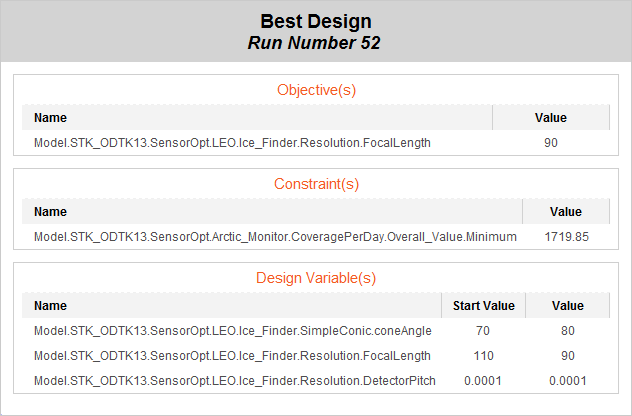Click the design variable FocalLength row name

[x=232, y=356]
